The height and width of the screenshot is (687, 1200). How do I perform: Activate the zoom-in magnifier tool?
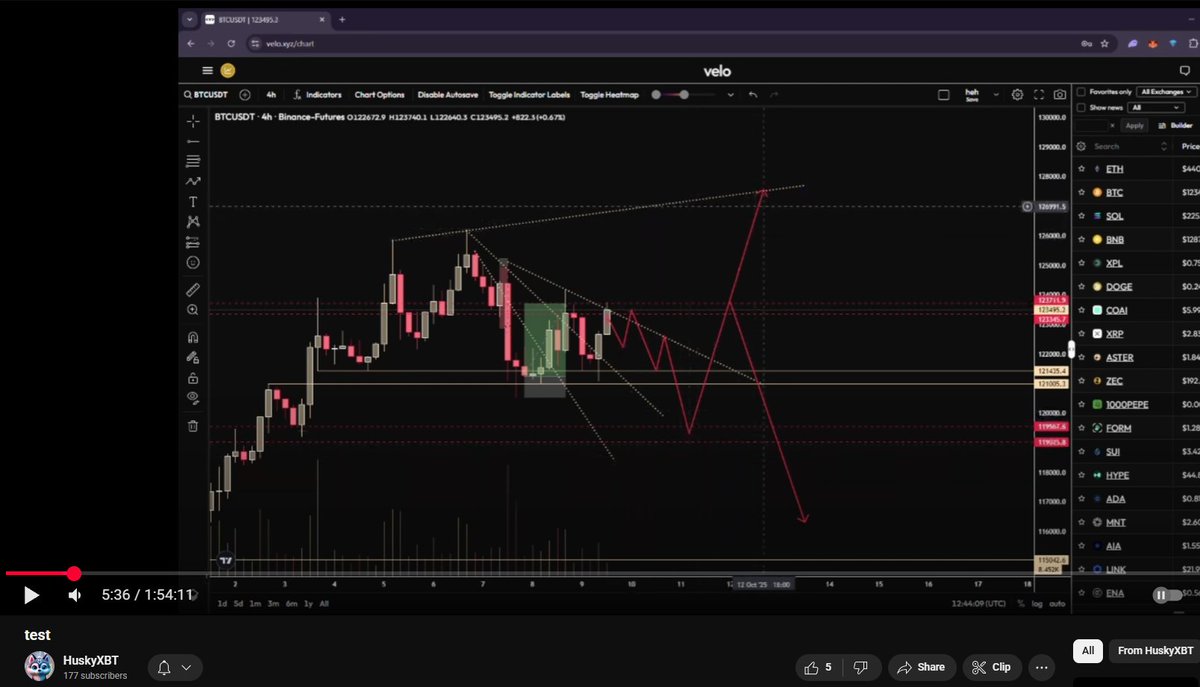coord(193,310)
